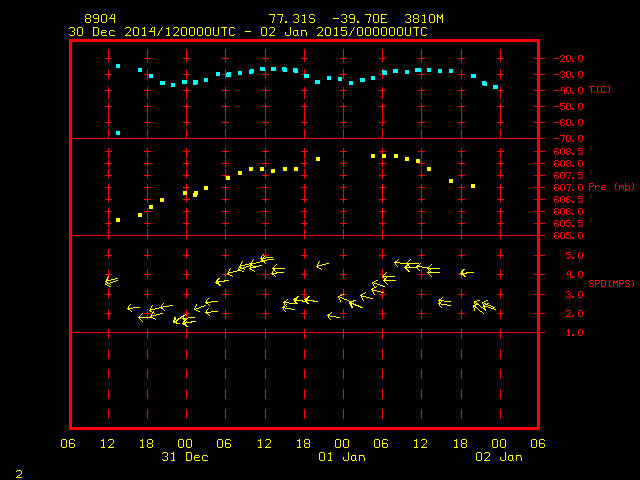Click the 607.5 pressure axis label
This screenshot has height=480, width=640.
click(x=569, y=176)
